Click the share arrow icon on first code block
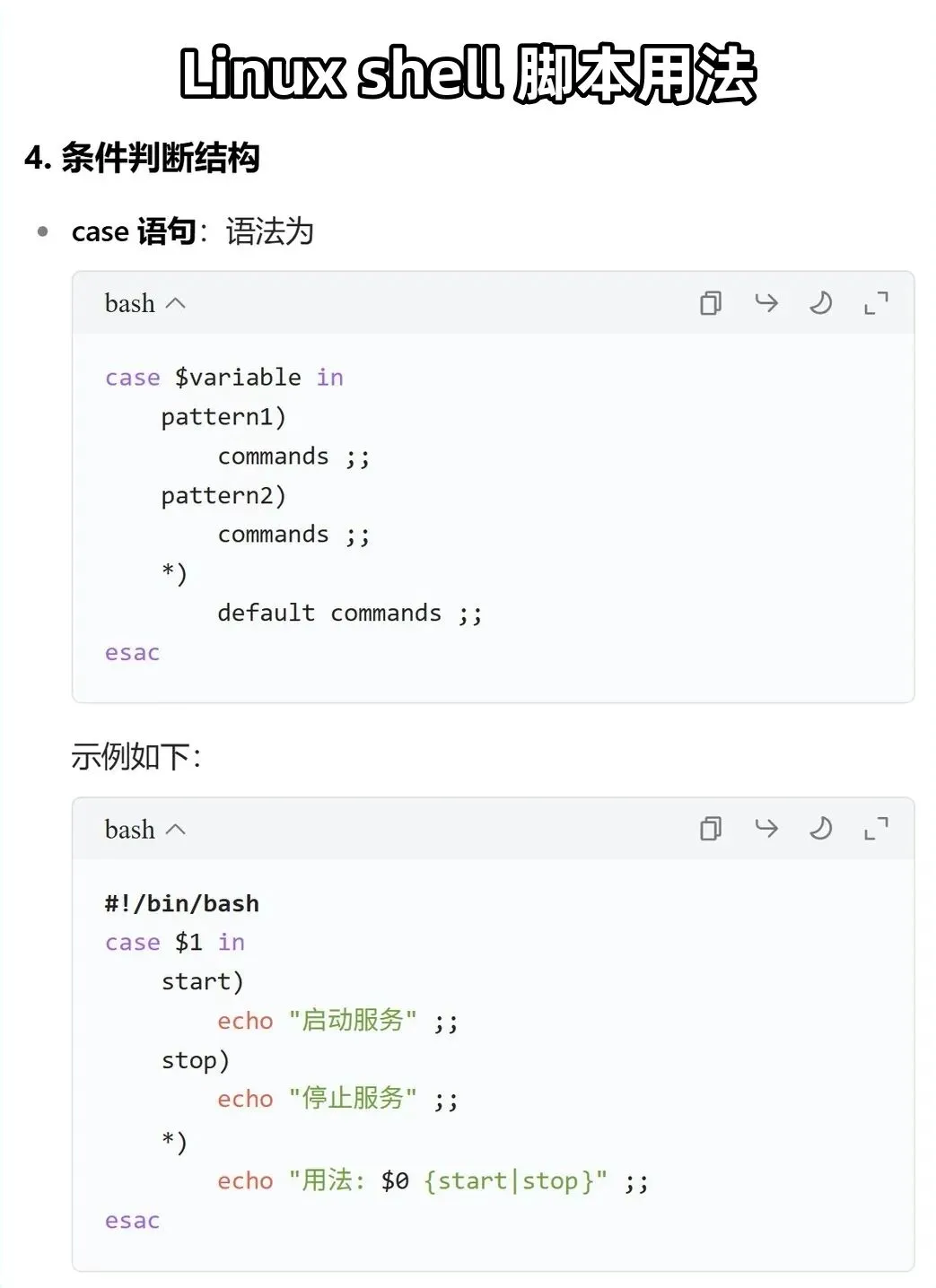The image size is (936, 1288). pos(765,303)
